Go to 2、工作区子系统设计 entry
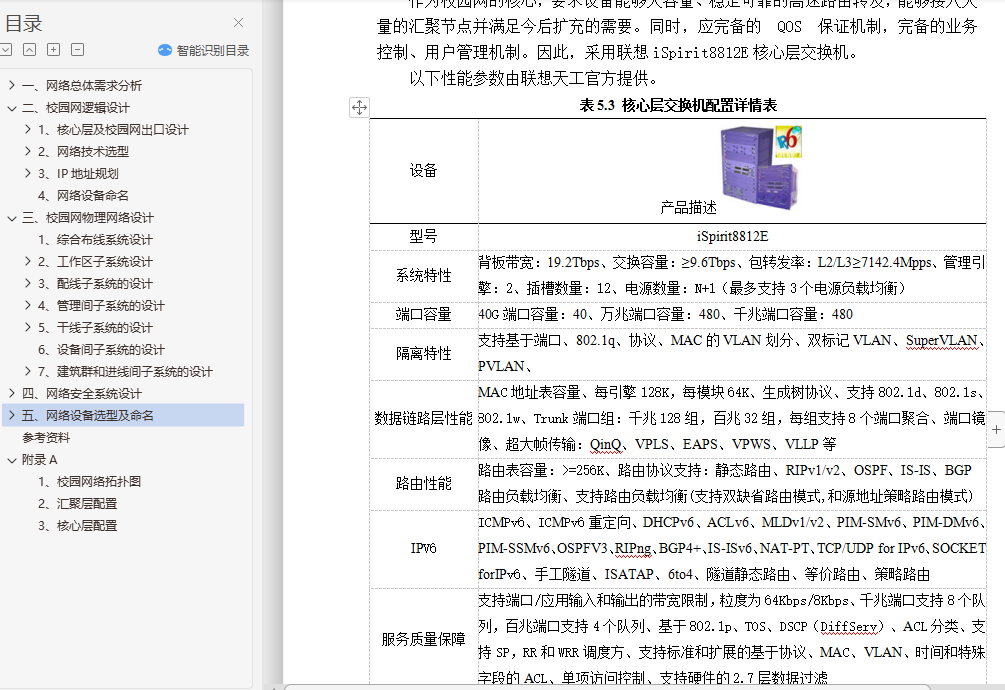 click(x=96, y=262)
